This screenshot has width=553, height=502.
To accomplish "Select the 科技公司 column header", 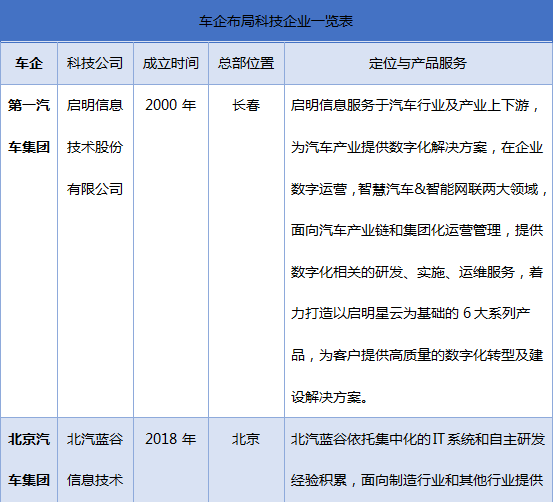I will pos(95,63).
